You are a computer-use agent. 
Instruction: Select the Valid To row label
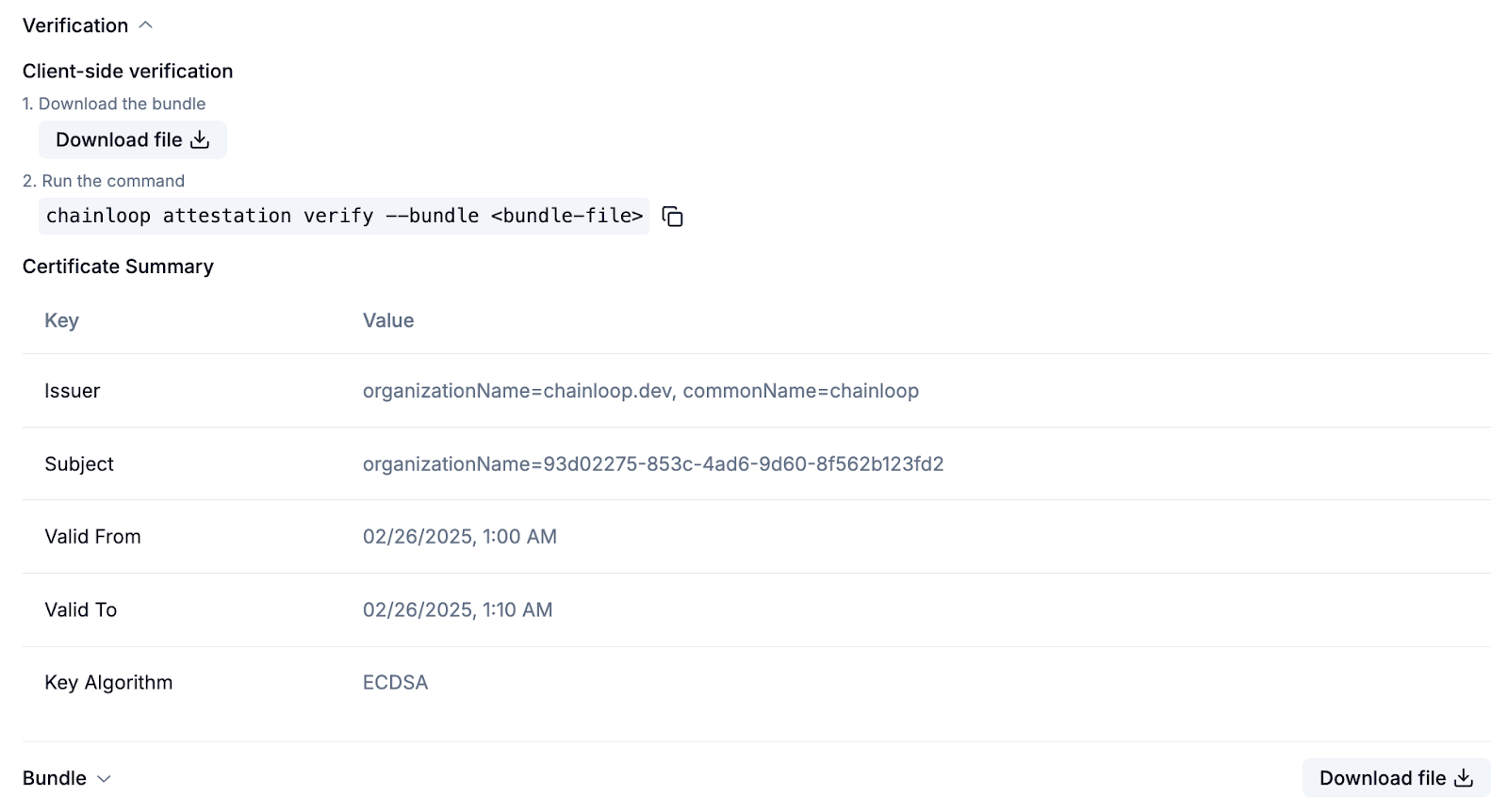pos(80,609)
